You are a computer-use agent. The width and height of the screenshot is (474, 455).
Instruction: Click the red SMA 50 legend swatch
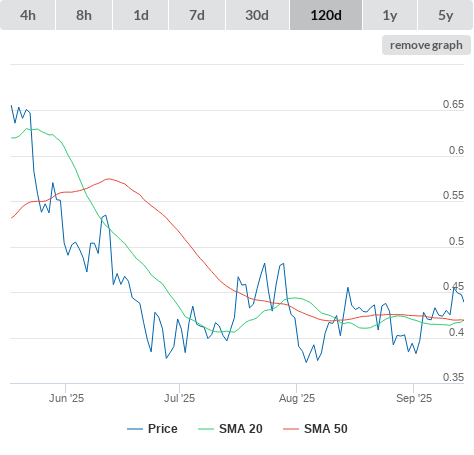click(x=291, y=429)
